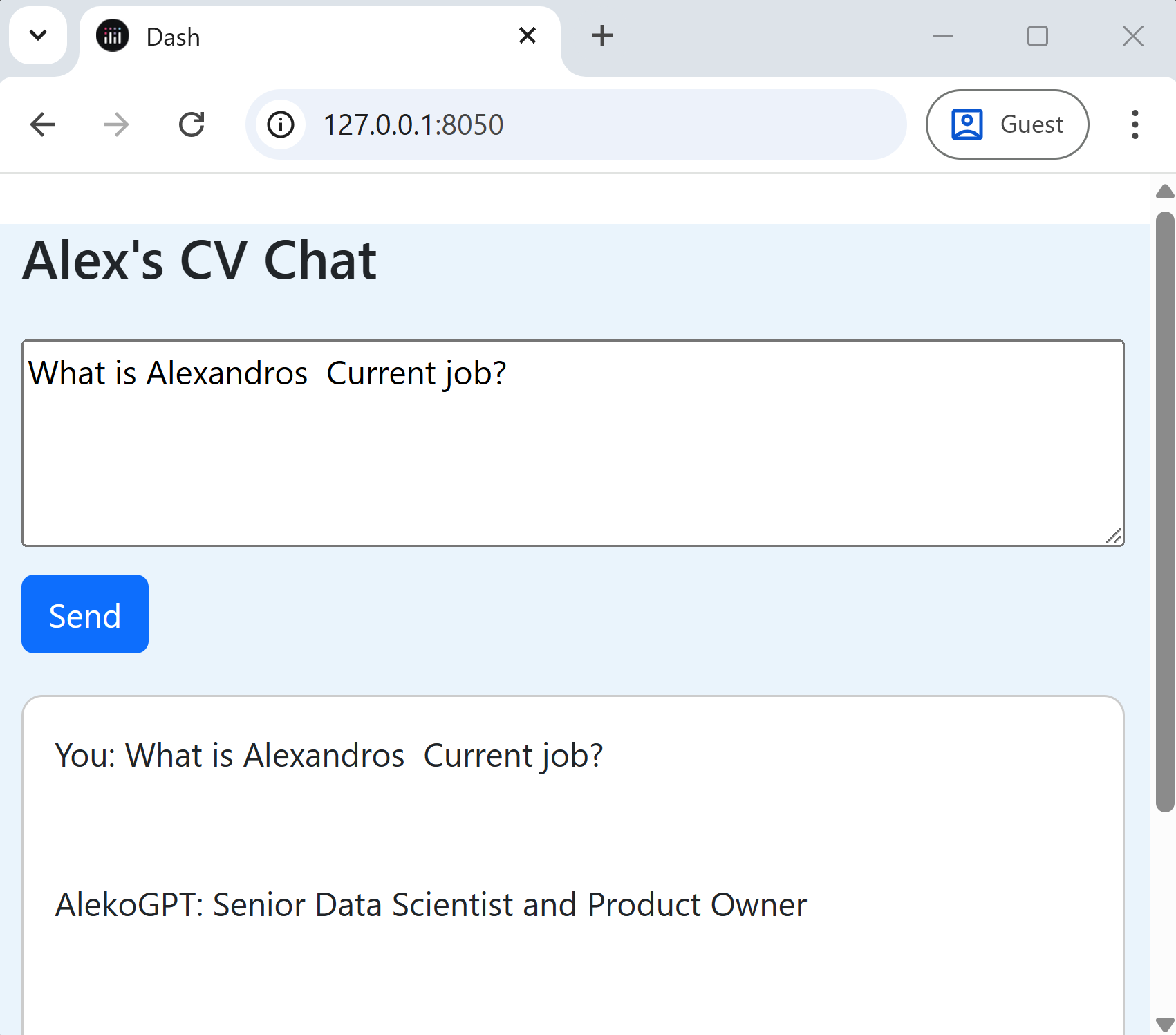Click the forward navigation arrow
1176x1035 pixels.
click(x=116, y=124)
